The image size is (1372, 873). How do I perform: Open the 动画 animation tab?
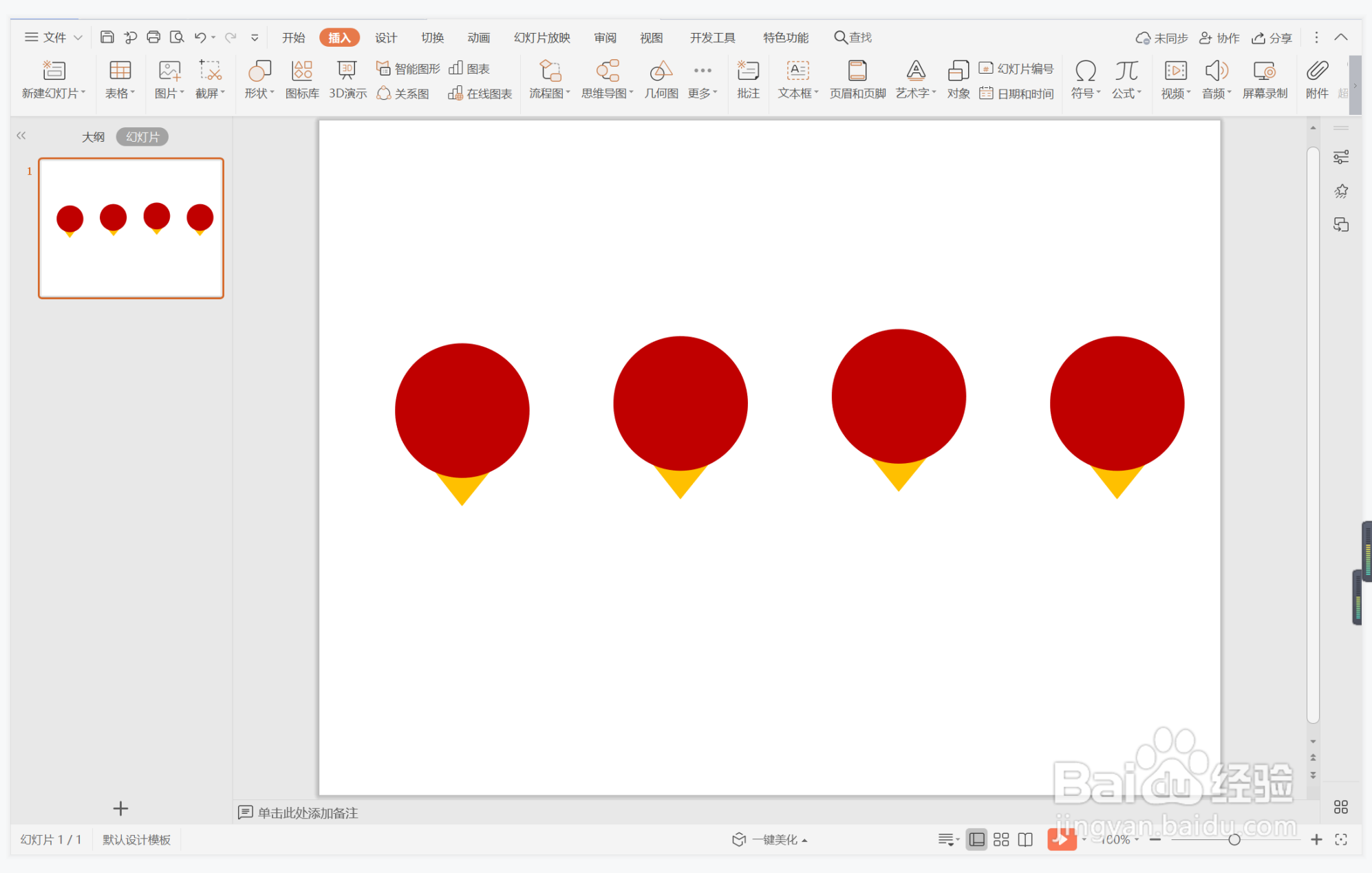479,38
